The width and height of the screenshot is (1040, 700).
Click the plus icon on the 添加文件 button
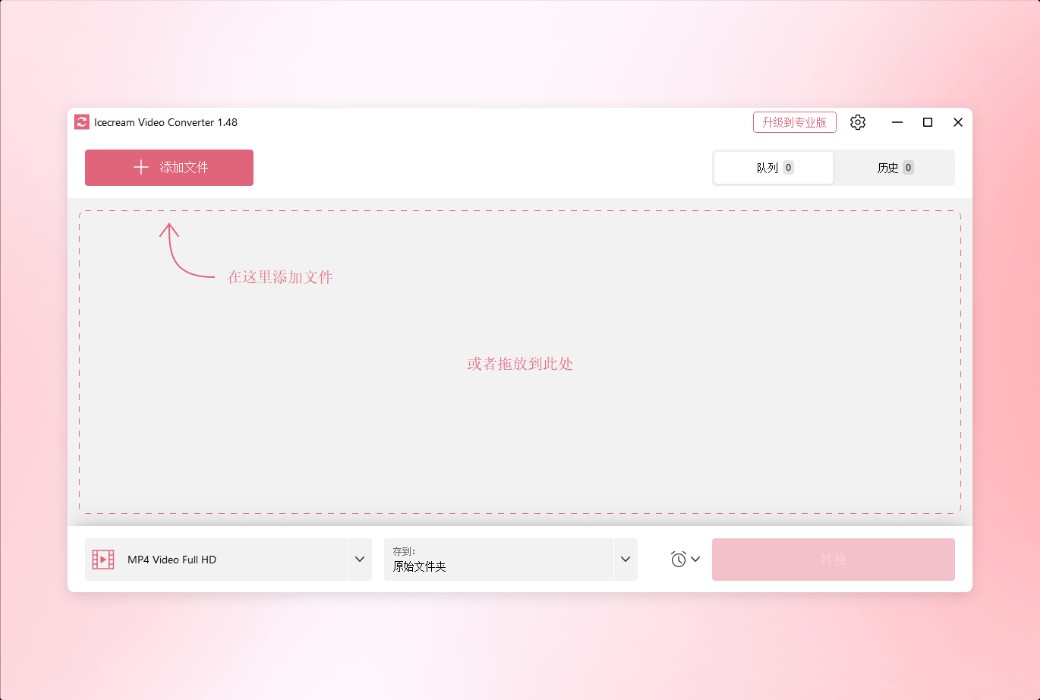click(x=140, y=167)
